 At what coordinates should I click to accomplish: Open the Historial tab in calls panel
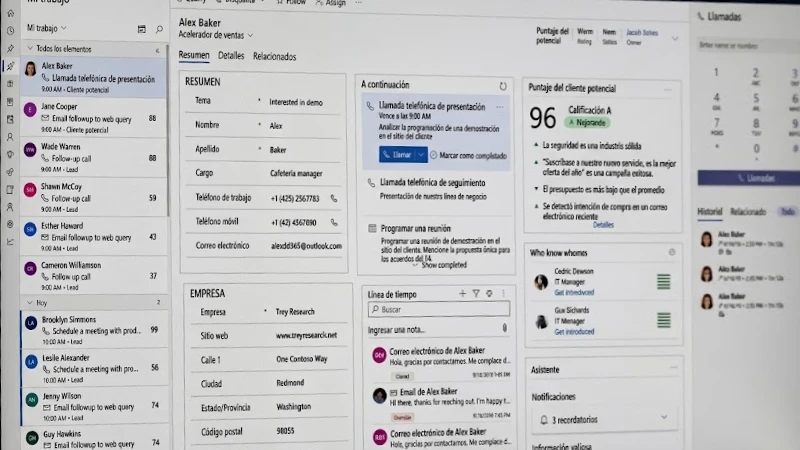(710, 212)
